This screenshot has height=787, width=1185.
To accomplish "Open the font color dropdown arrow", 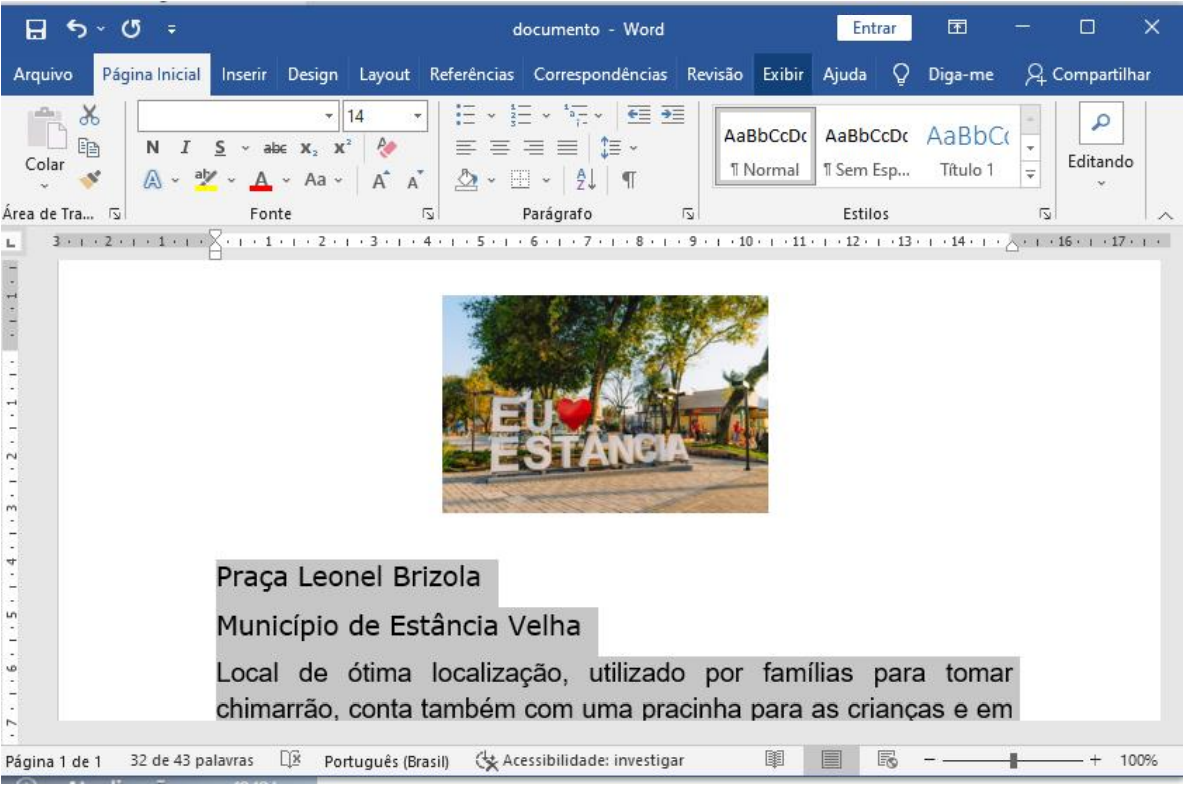I will 286,180.
